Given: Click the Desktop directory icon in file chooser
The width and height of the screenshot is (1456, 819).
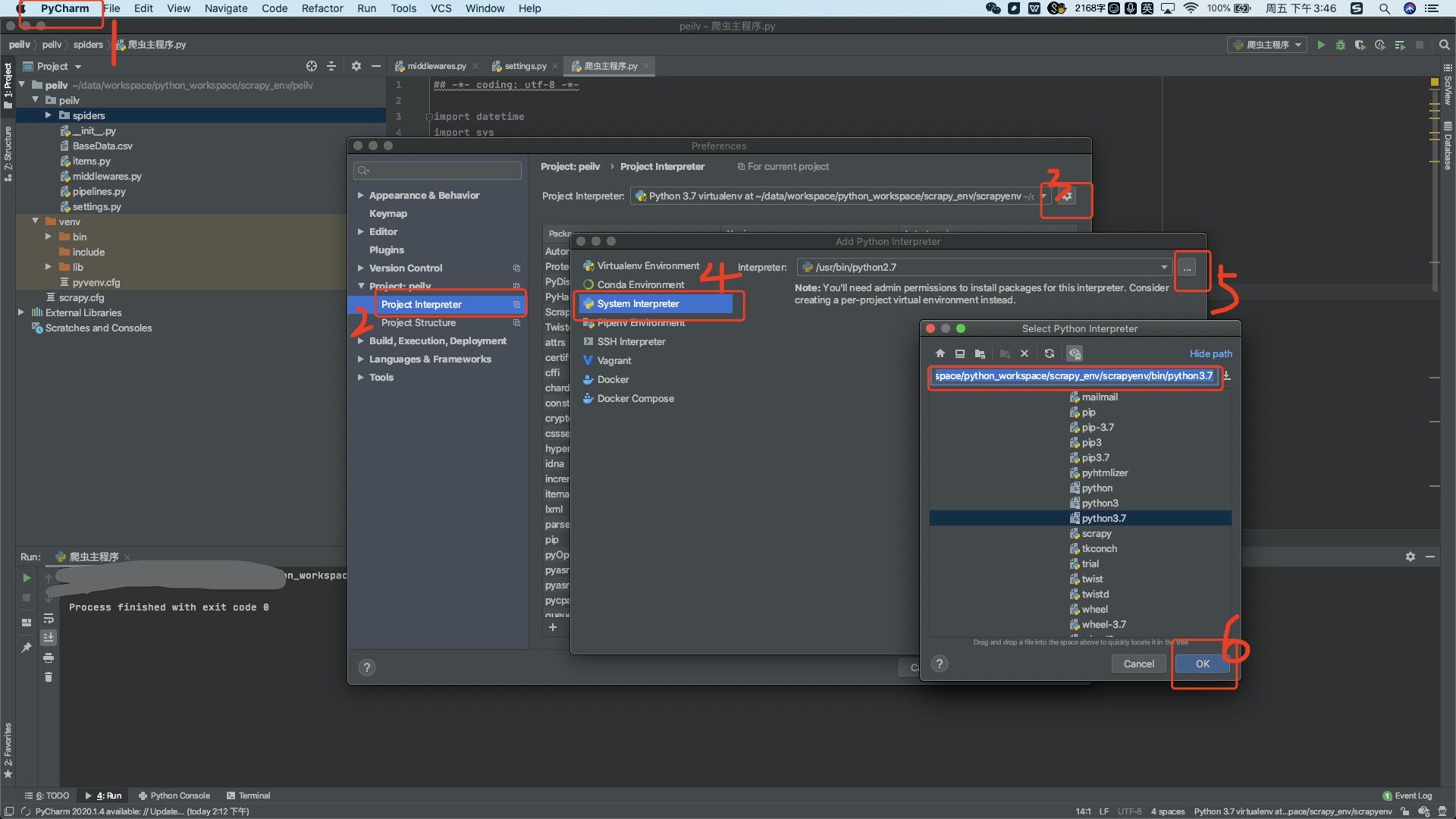Looking at the screenshot, I should click(x=960, y=353).
